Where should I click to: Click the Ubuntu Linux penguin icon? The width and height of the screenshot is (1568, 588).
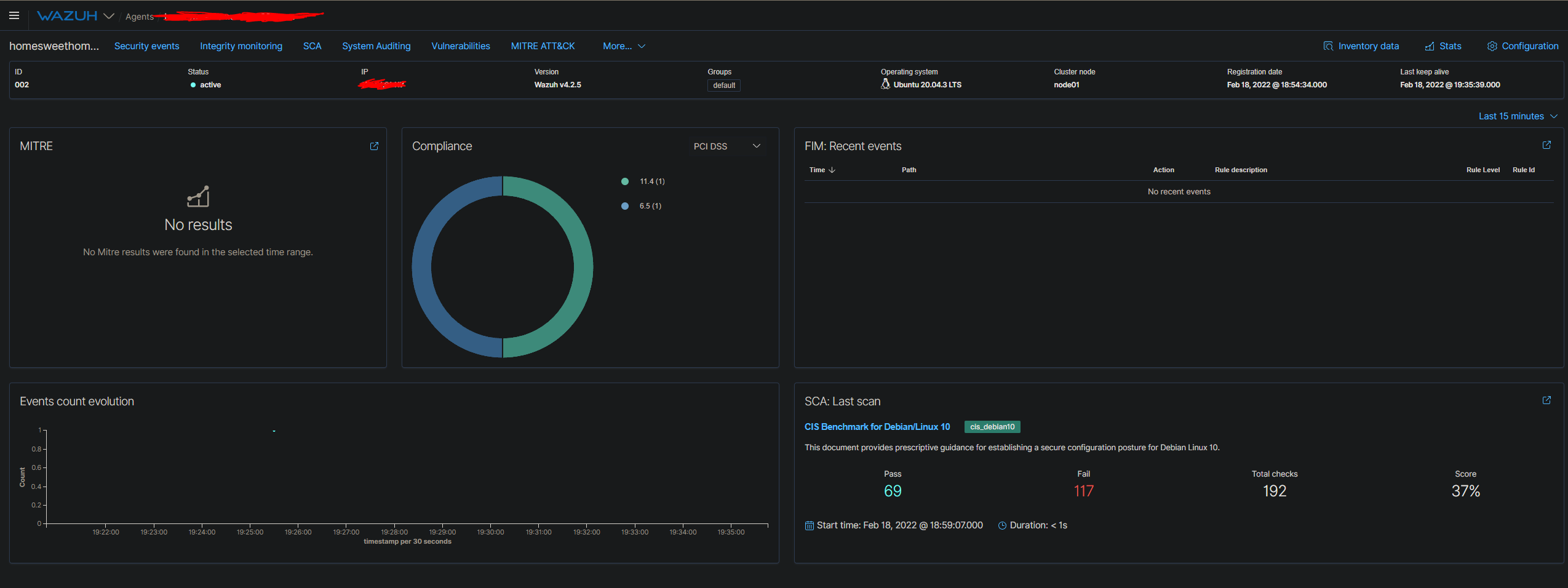click(x=886, y=84)
